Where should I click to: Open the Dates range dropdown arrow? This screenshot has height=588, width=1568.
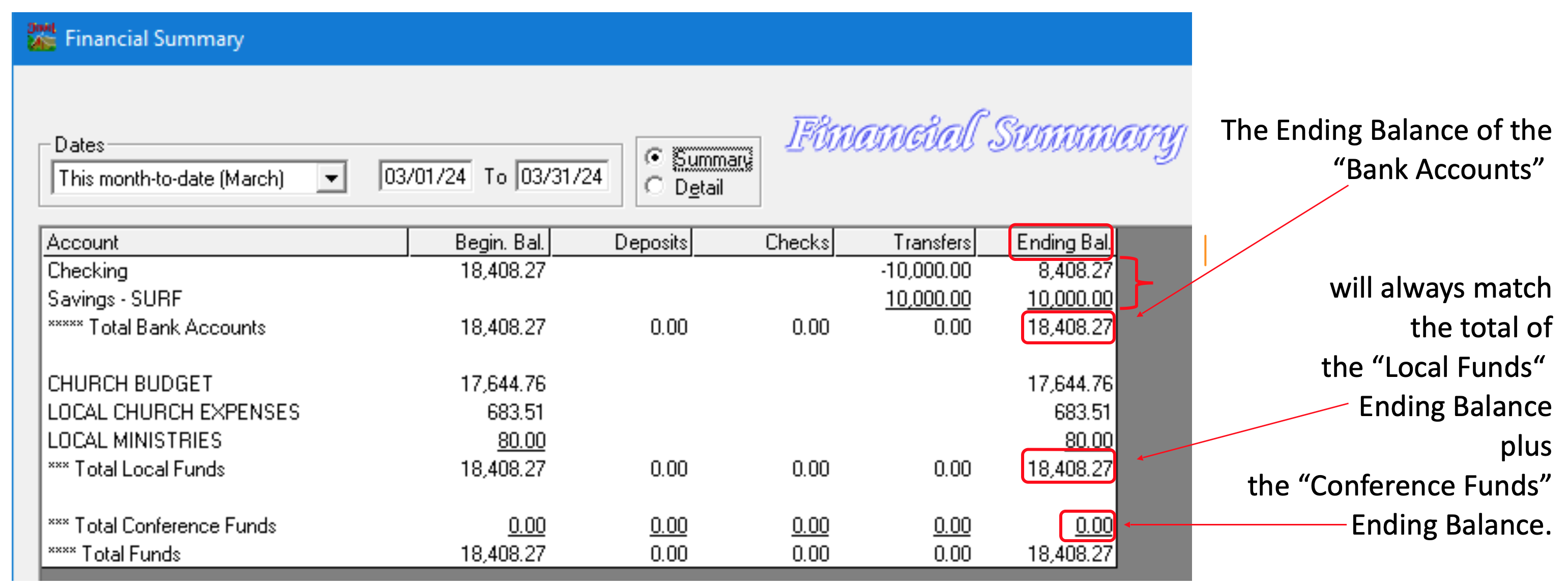coord(331,179)
